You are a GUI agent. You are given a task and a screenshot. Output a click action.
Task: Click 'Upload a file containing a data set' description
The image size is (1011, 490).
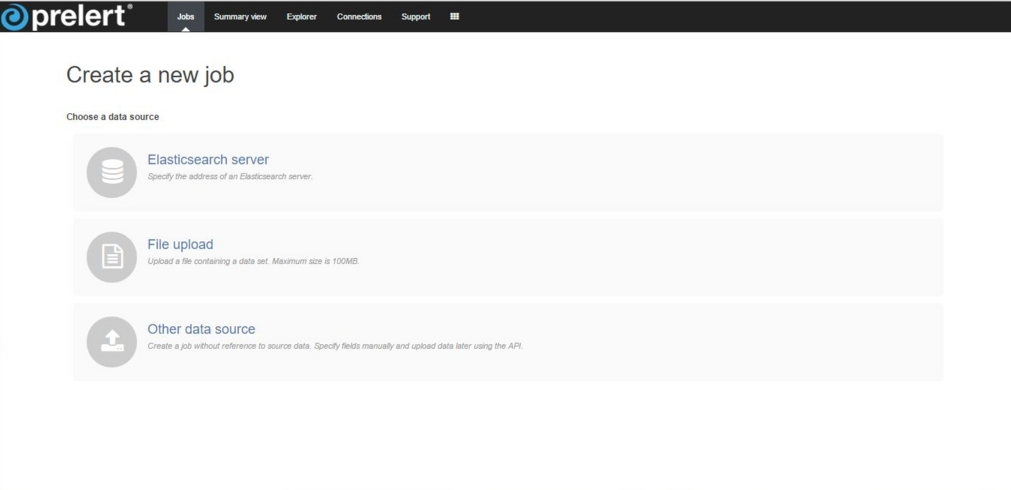[253, 261]
